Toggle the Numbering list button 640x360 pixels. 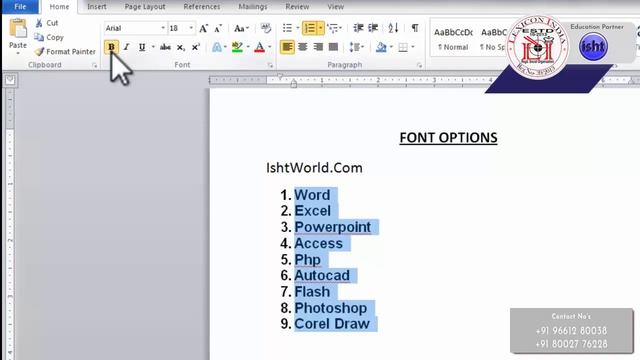[x=309, y=28]
